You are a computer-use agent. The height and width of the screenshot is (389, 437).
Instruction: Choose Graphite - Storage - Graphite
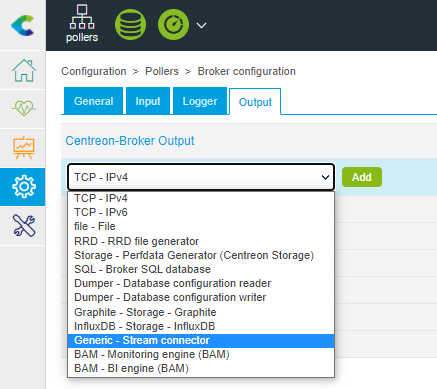coord(201,312)
